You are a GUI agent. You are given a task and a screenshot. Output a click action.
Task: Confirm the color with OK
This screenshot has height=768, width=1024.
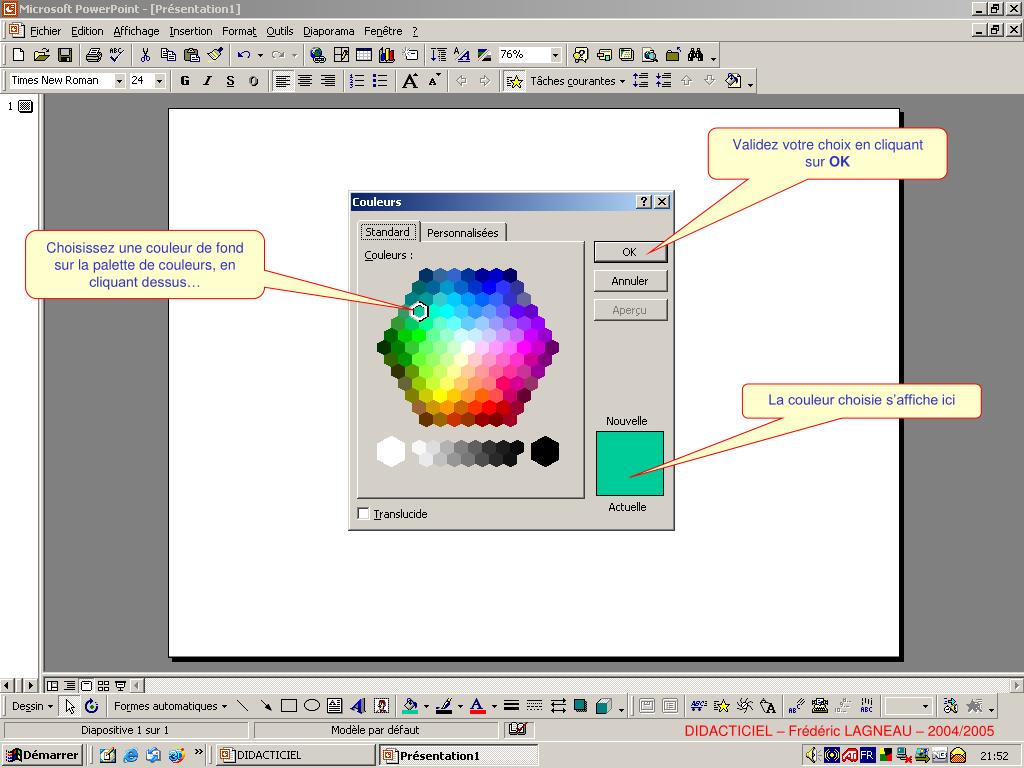point(630,252)
